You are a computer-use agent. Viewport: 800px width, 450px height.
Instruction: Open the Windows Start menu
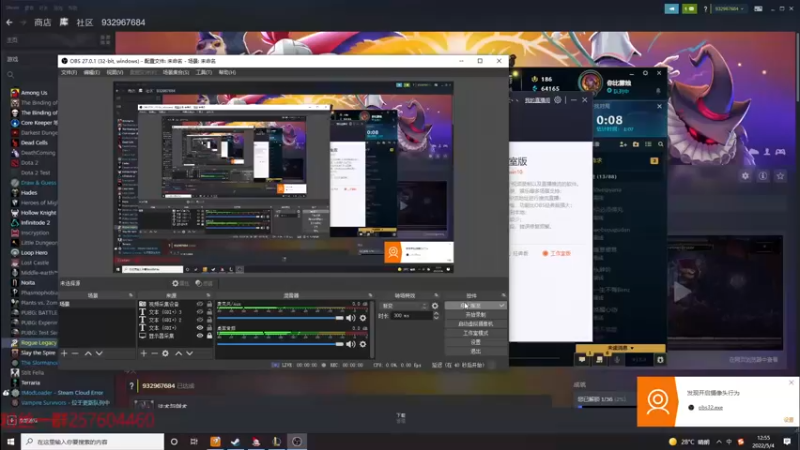pos(10,441)
